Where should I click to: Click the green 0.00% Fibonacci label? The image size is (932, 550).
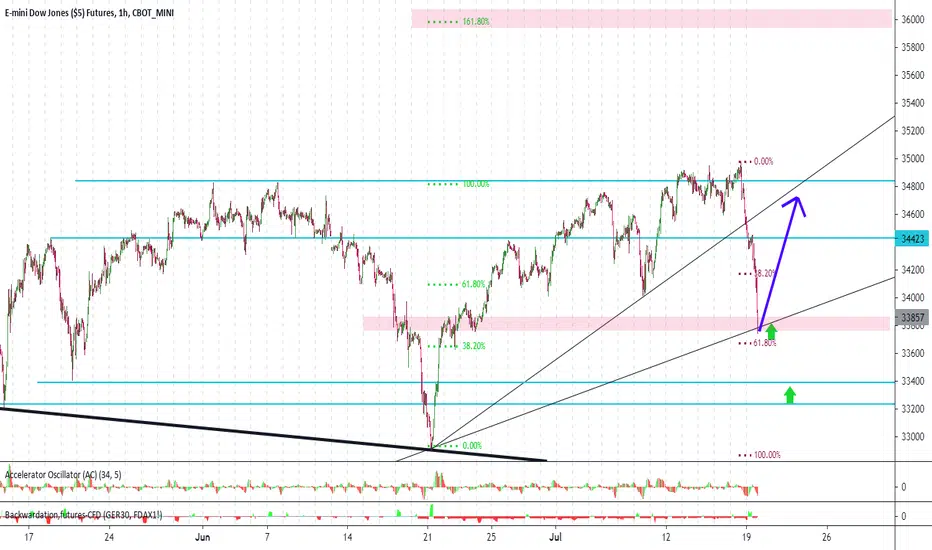pos(472,445)
